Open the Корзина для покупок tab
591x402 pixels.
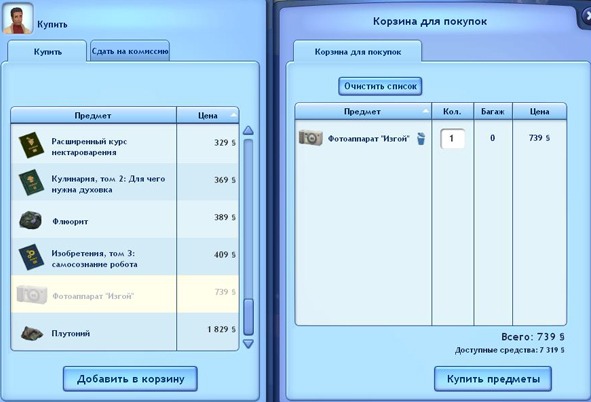(x=358, y=52)
